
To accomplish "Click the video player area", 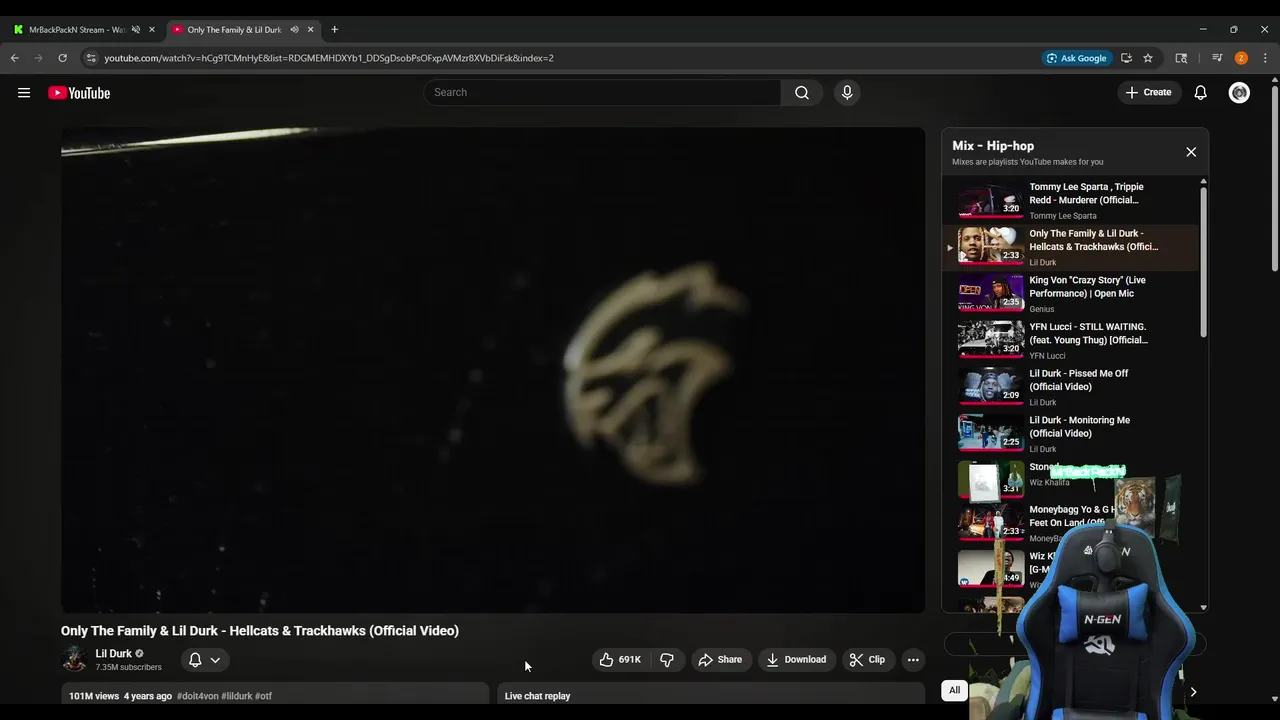I will click(x=493, y=370).
